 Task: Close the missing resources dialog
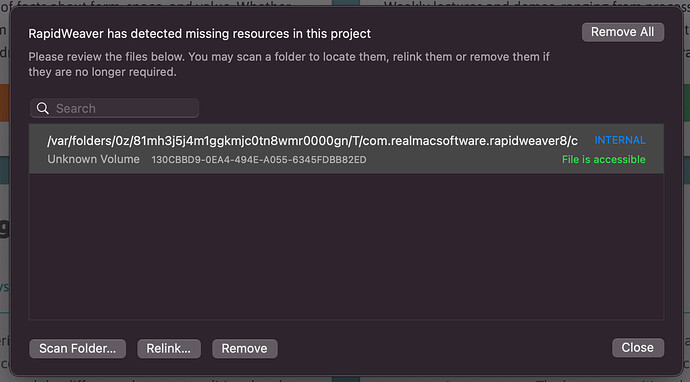click(x=638, y=348)
